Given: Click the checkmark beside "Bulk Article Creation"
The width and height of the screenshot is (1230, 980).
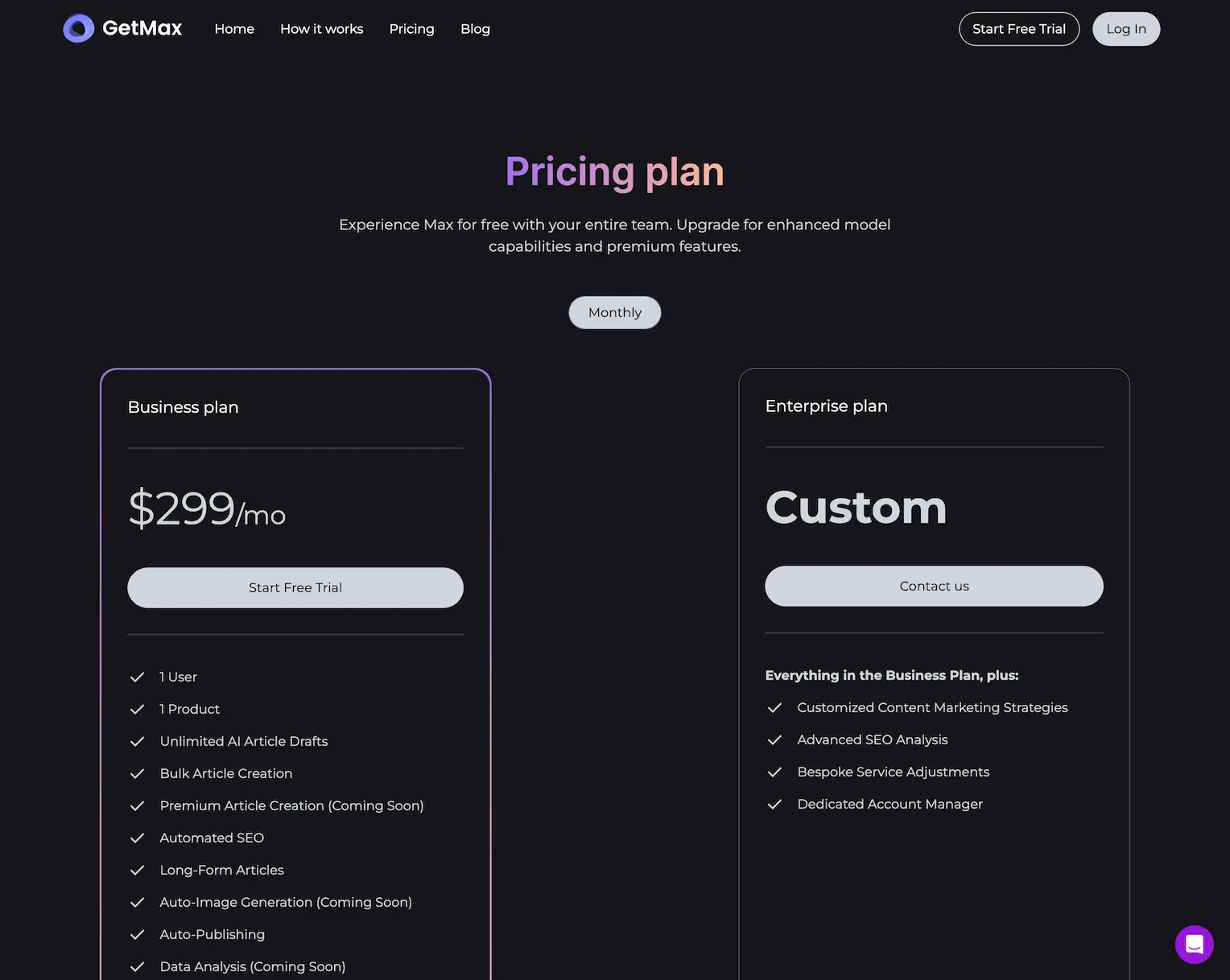Looking at the screenshot, I should click(137, 773).
